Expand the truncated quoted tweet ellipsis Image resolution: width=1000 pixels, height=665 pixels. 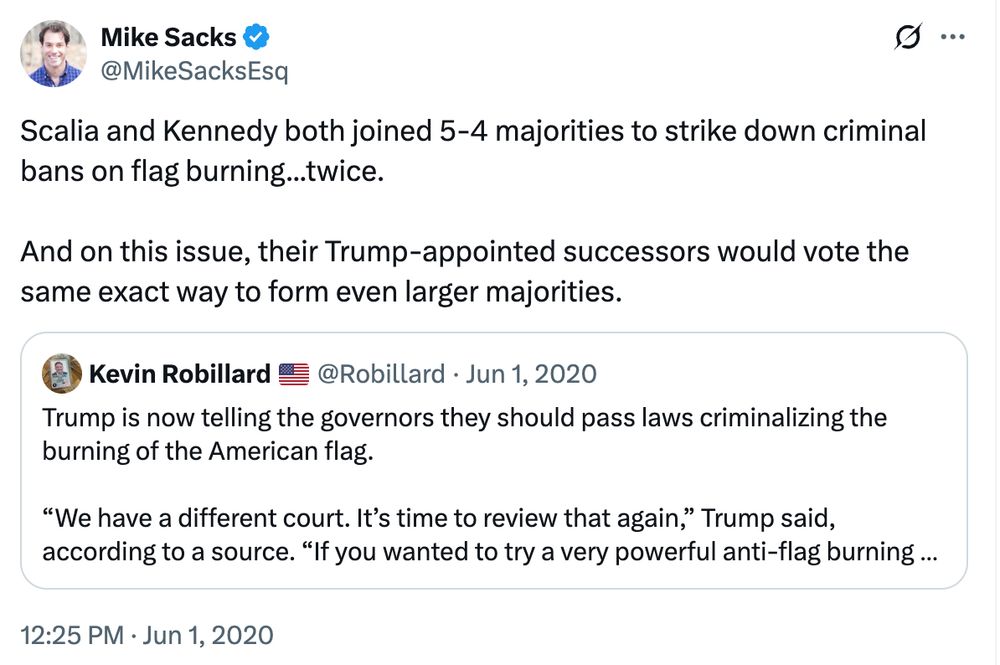tap(929, 552)
